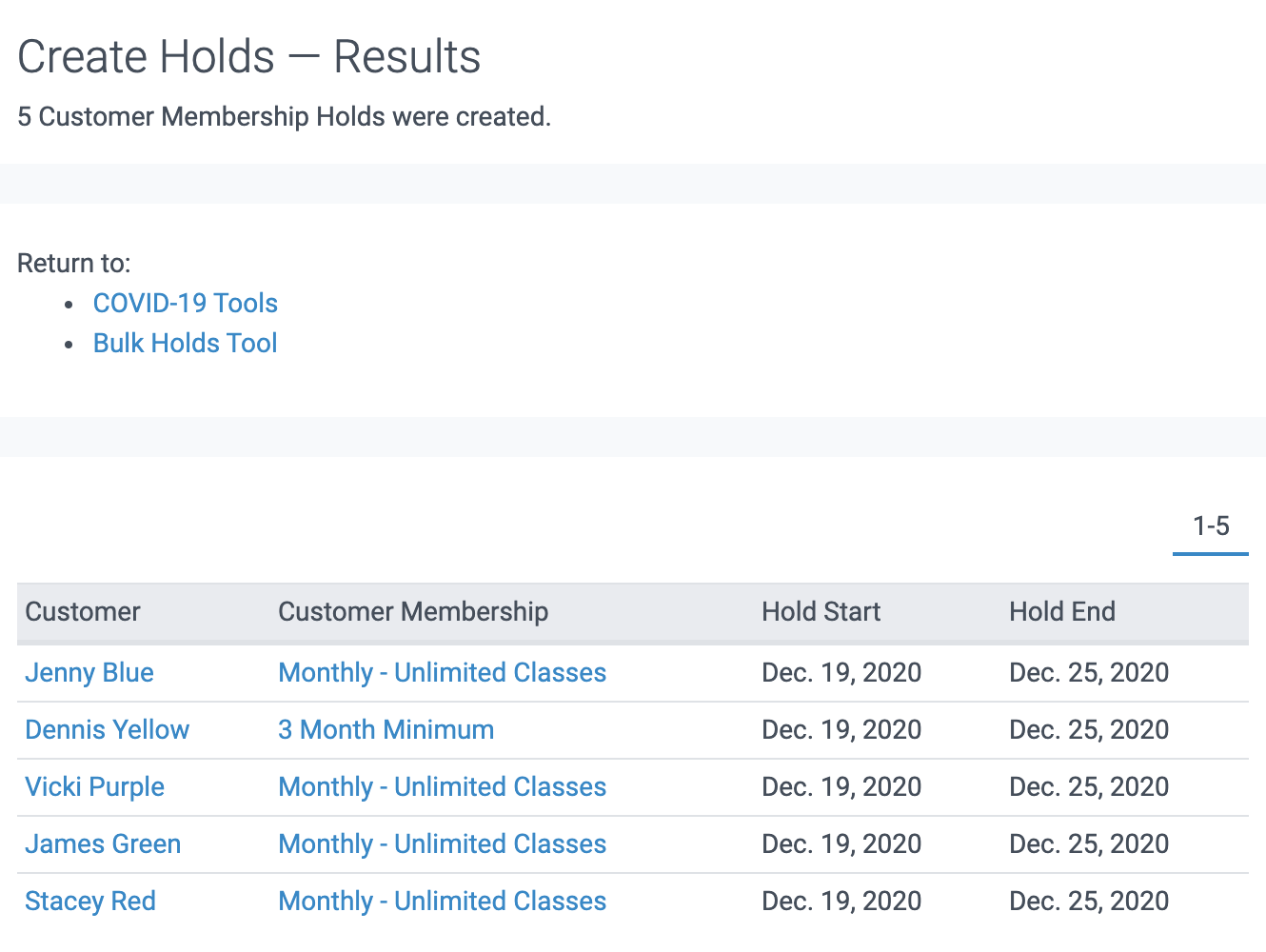Viewport: 1266px width, 952px height.
Task: Open Dennis Yellow's 3 Month Minimum membership
Action: click(386, 730)
